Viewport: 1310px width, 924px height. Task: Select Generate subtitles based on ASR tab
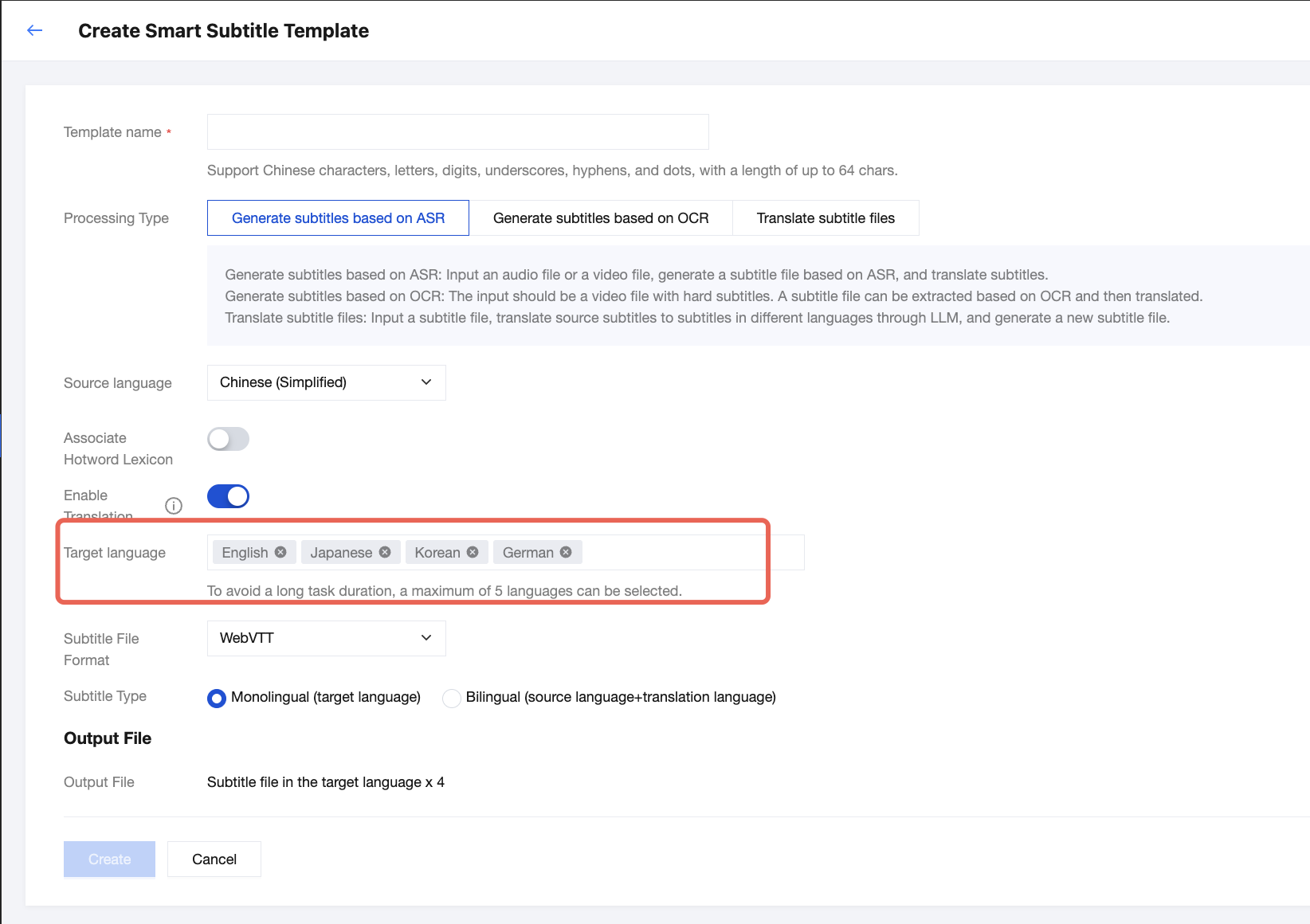pos(338,218)
